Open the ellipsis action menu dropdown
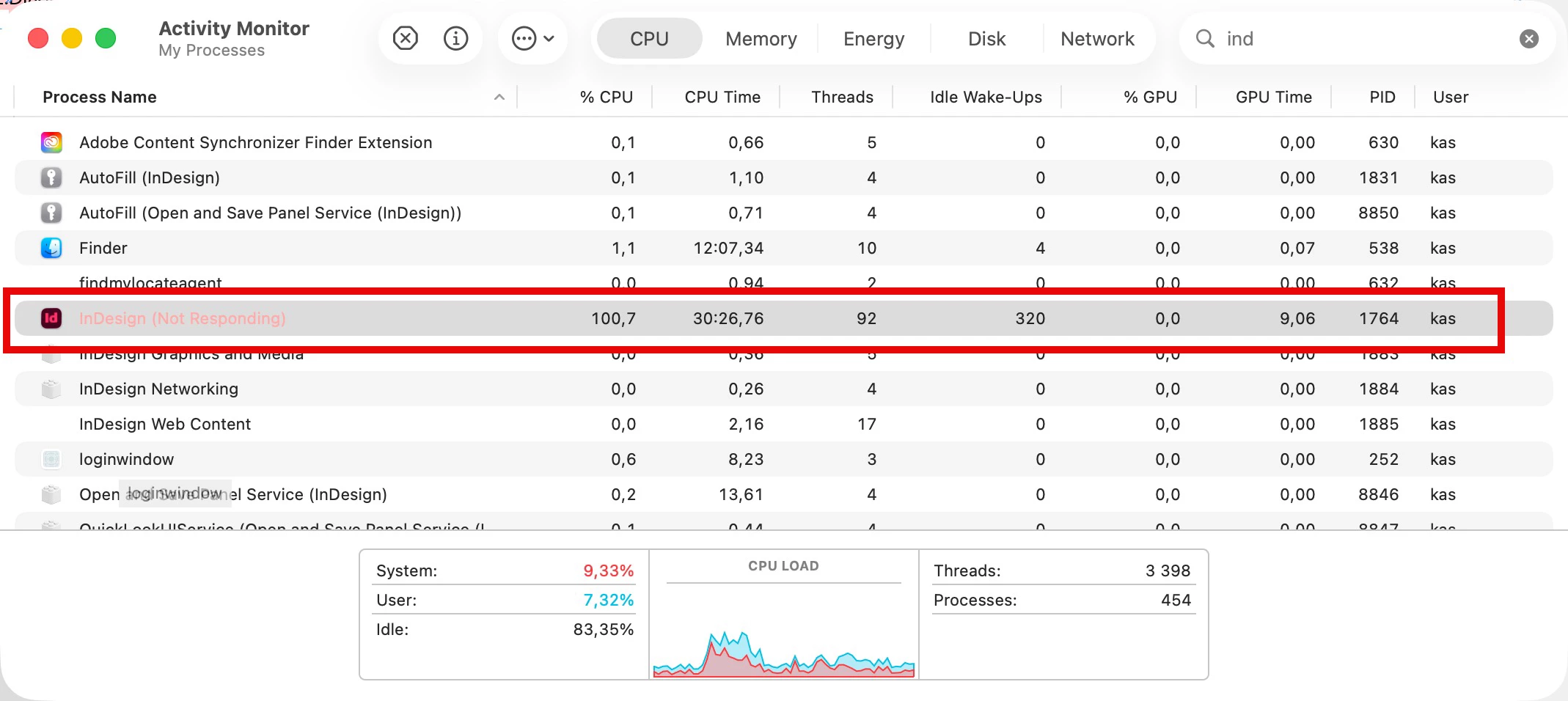 point(533,38)
